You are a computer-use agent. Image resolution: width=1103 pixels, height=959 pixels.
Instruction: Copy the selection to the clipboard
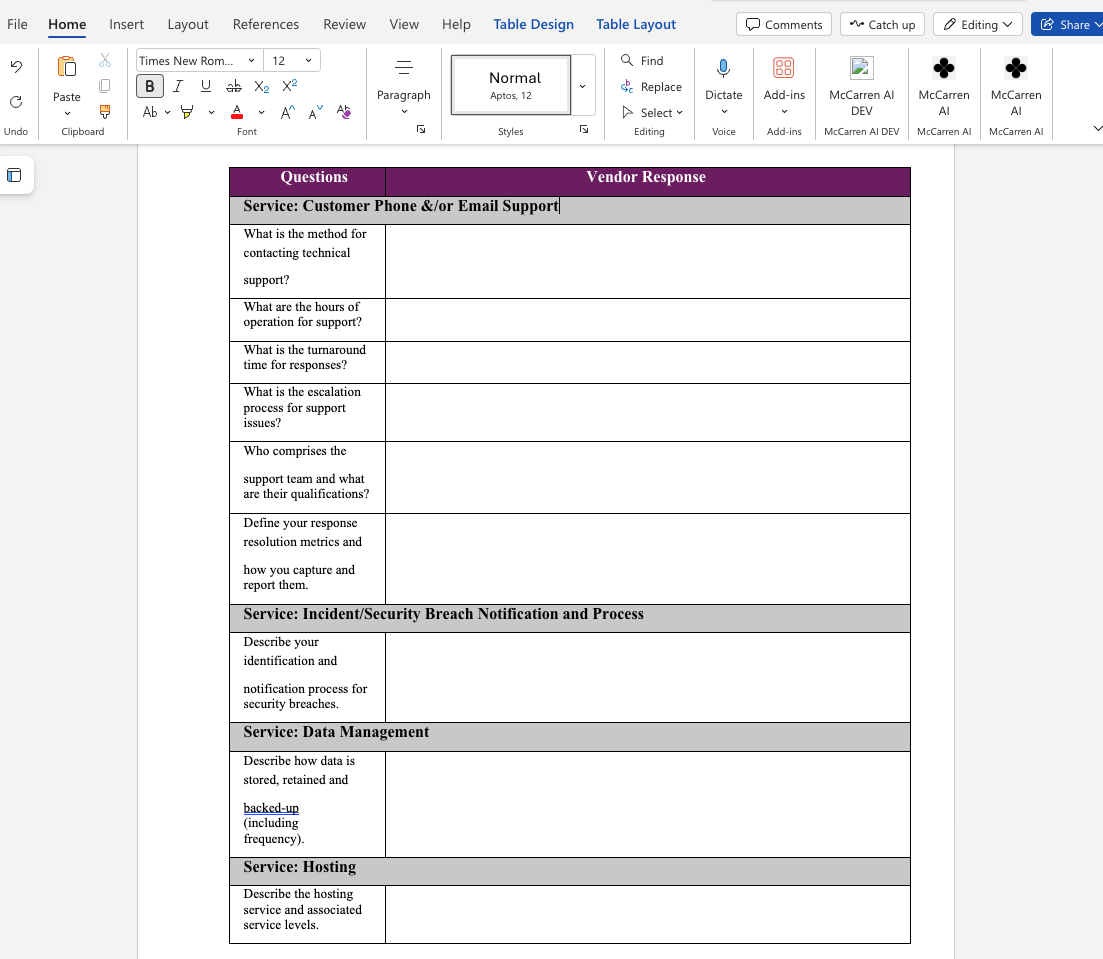pos(105,86)
